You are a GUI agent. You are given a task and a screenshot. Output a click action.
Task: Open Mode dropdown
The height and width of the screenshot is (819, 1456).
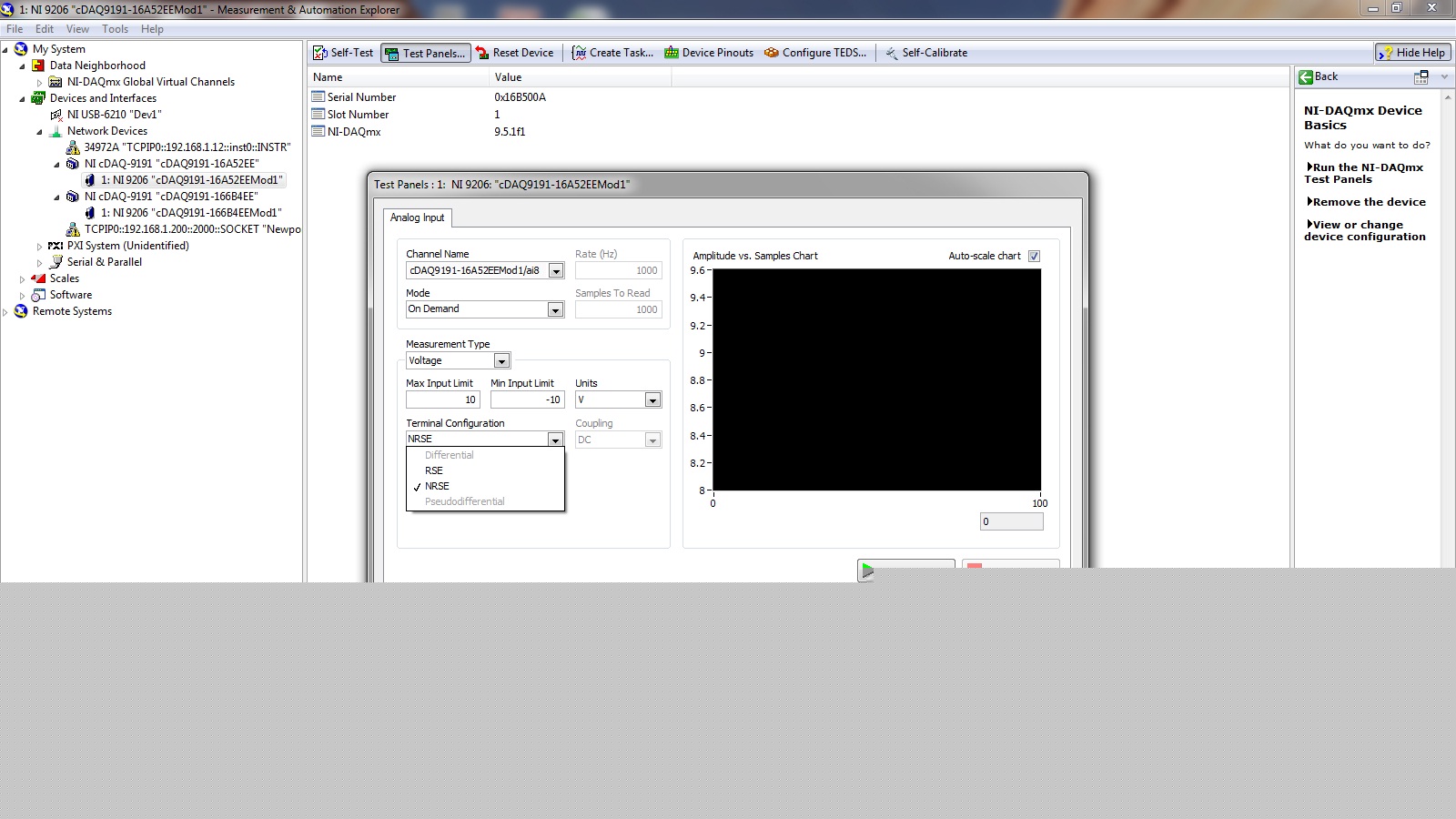[x=555, y=309]
